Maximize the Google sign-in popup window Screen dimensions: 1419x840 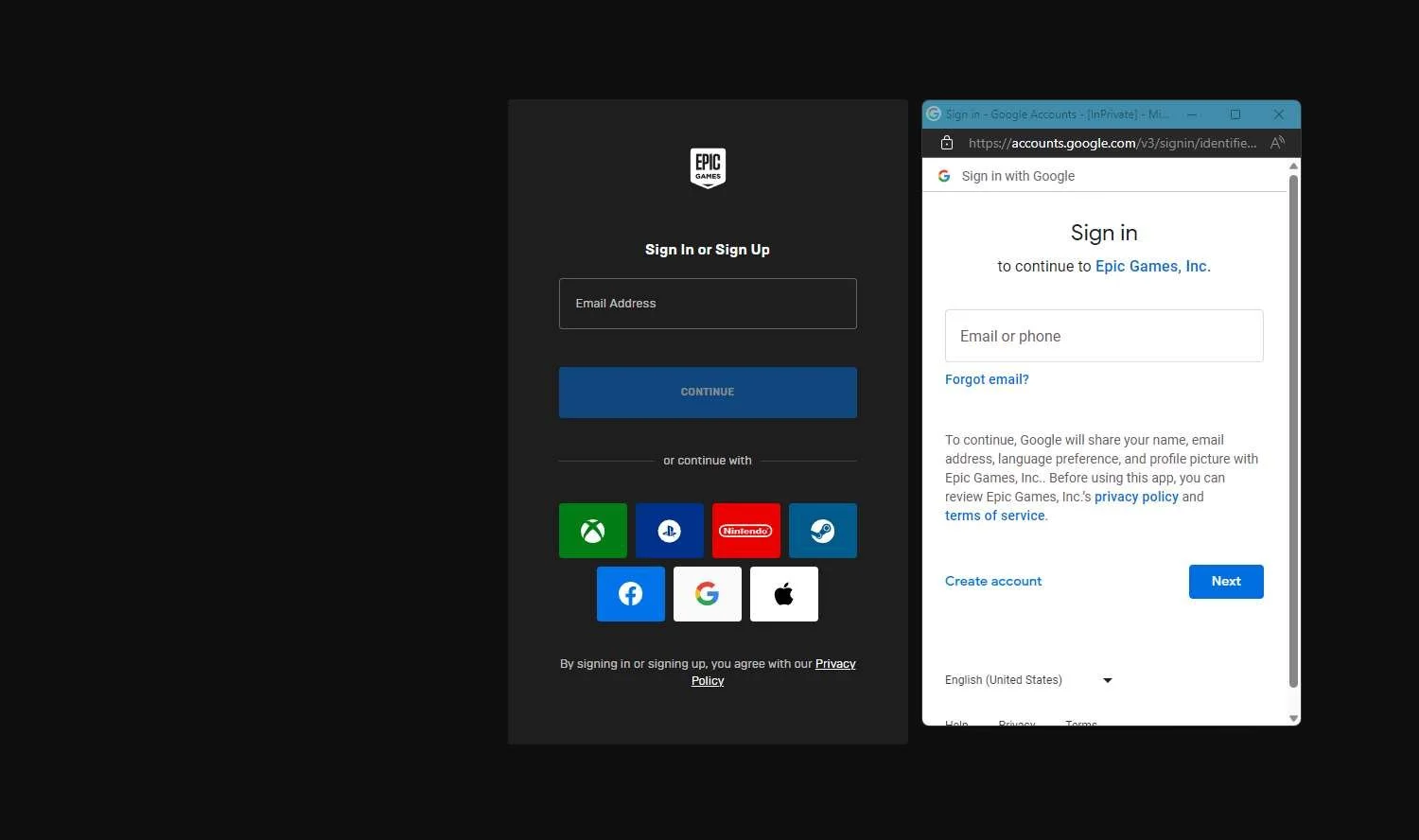1235,114
